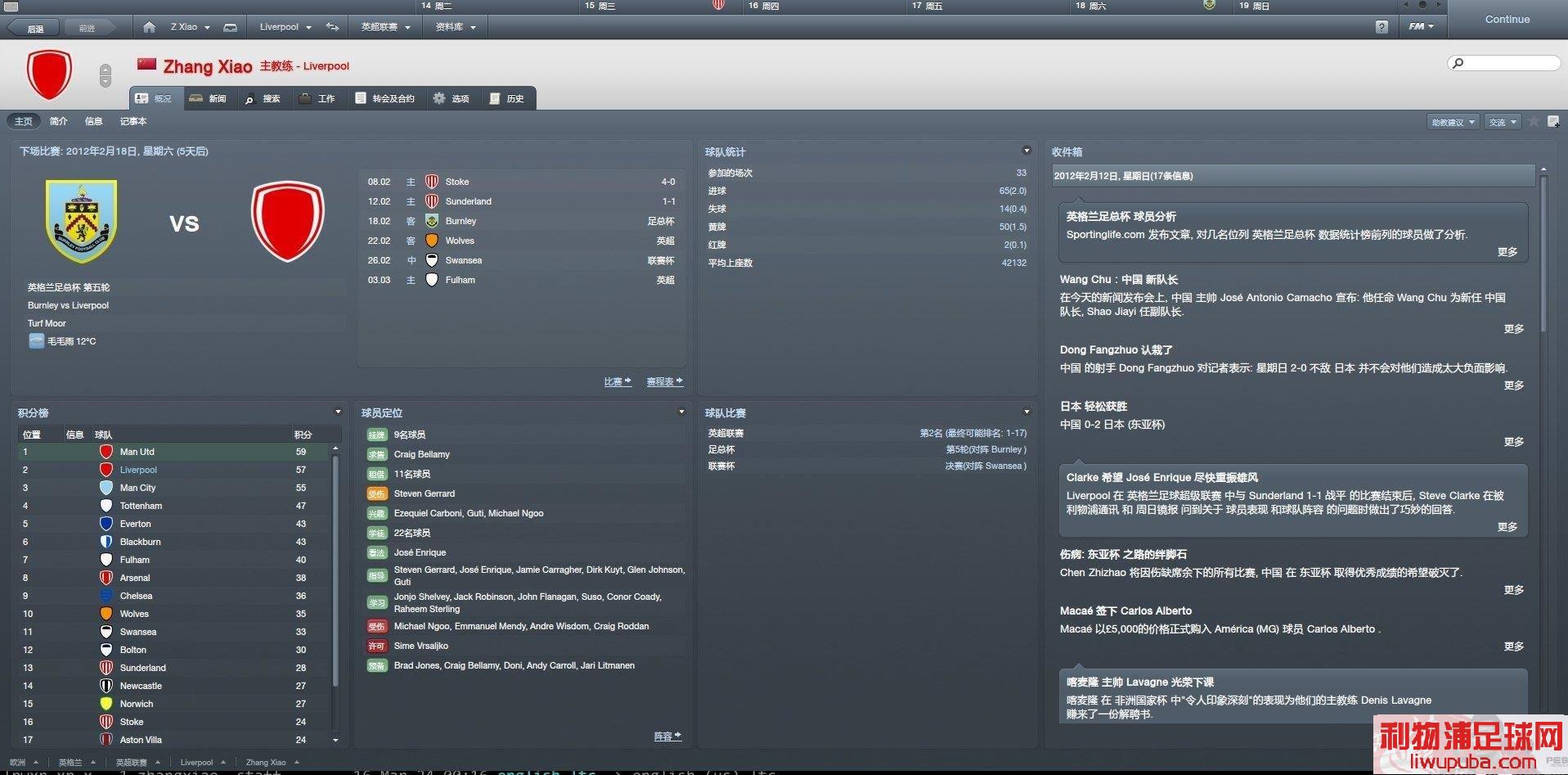
Task: Click the Liverpool badge on calendar Wednesday 15
Action: point(718,5)
